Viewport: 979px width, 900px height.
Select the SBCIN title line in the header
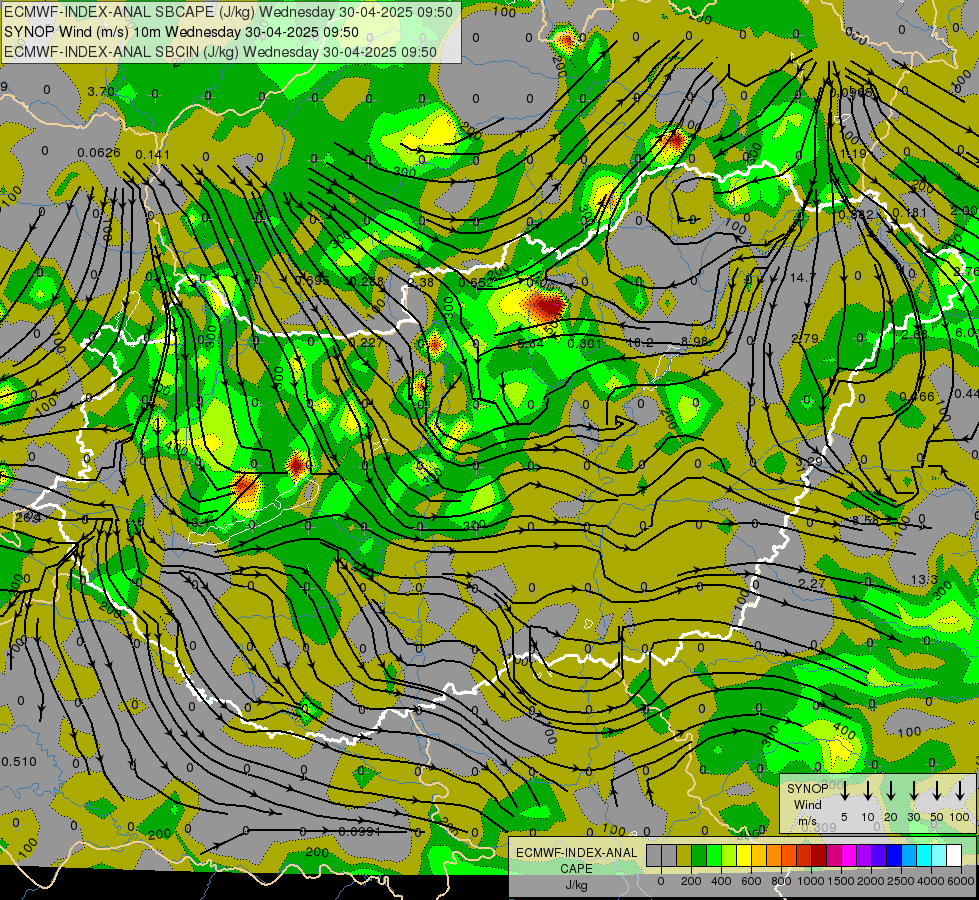[220, 52]
